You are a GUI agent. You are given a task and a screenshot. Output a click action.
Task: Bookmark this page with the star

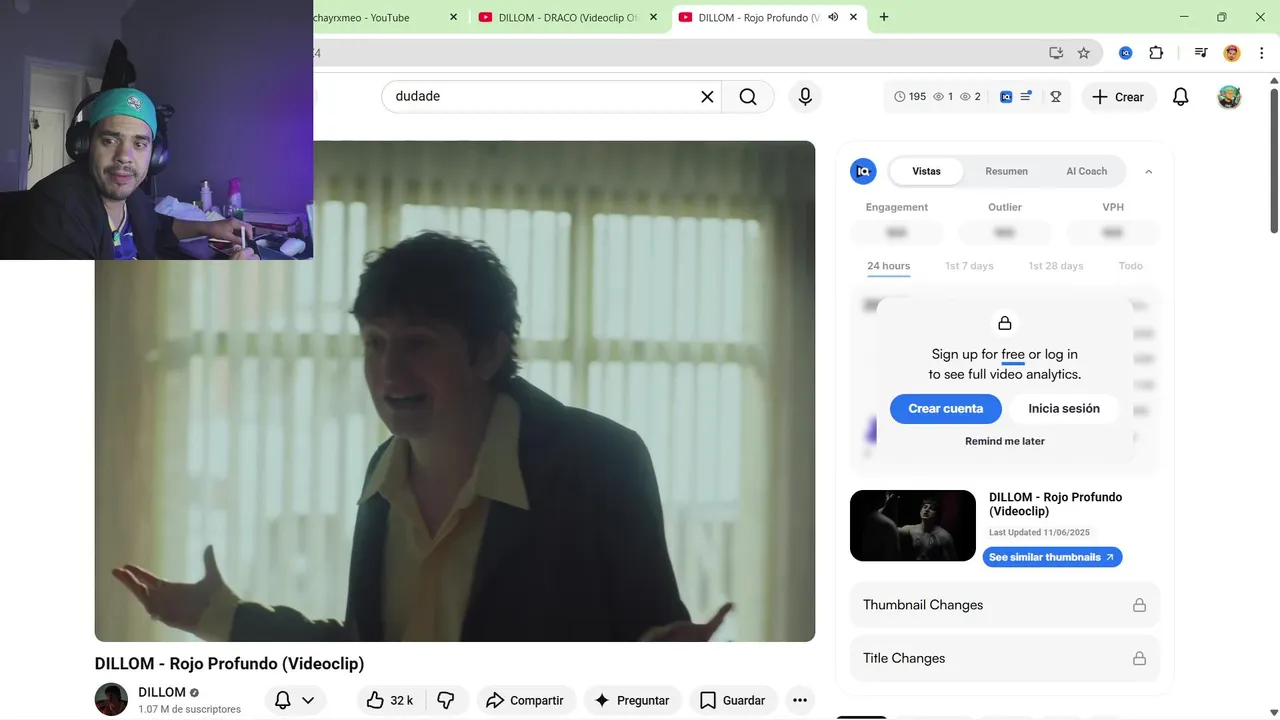1084,53
